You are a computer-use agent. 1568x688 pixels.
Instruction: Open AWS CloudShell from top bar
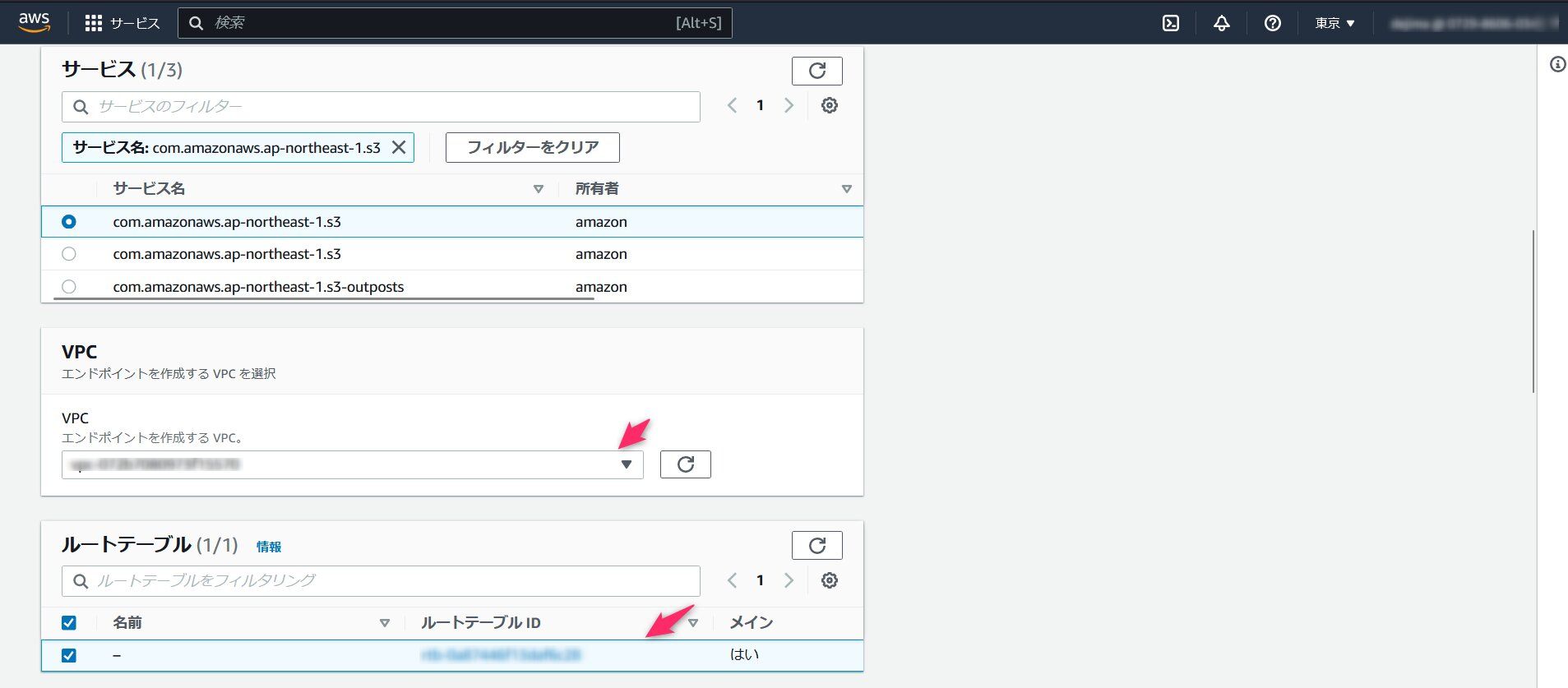coord(1171,23)
